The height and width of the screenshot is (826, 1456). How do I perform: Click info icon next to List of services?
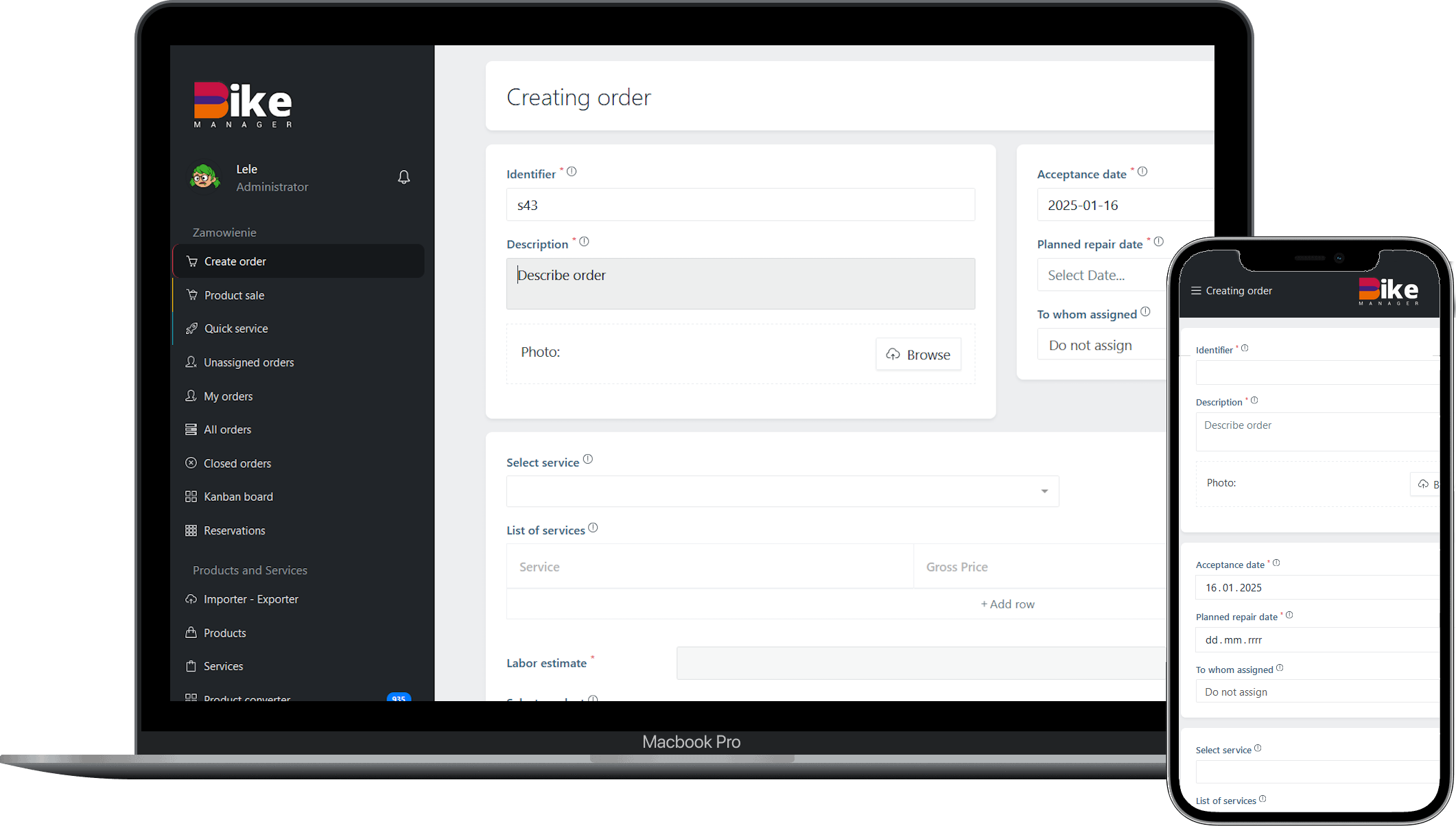pyautogui.click(x=594, y=528)
